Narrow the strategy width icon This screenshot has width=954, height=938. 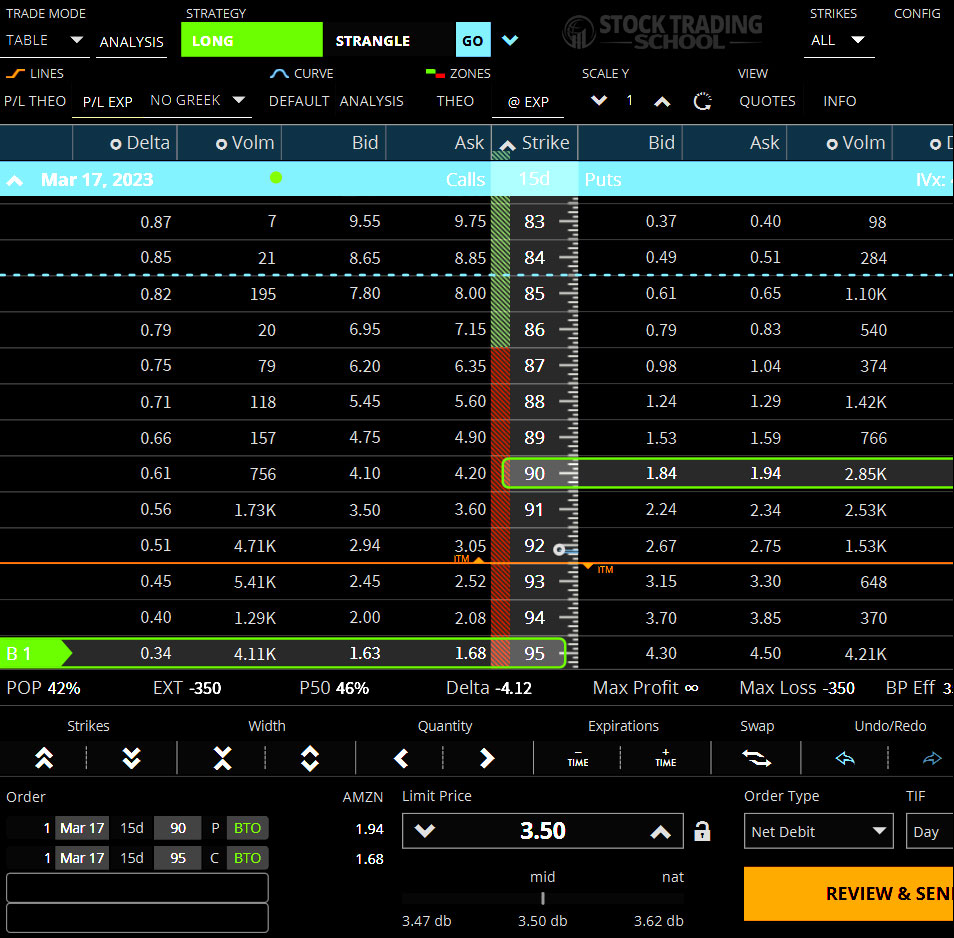pos(222,758)
